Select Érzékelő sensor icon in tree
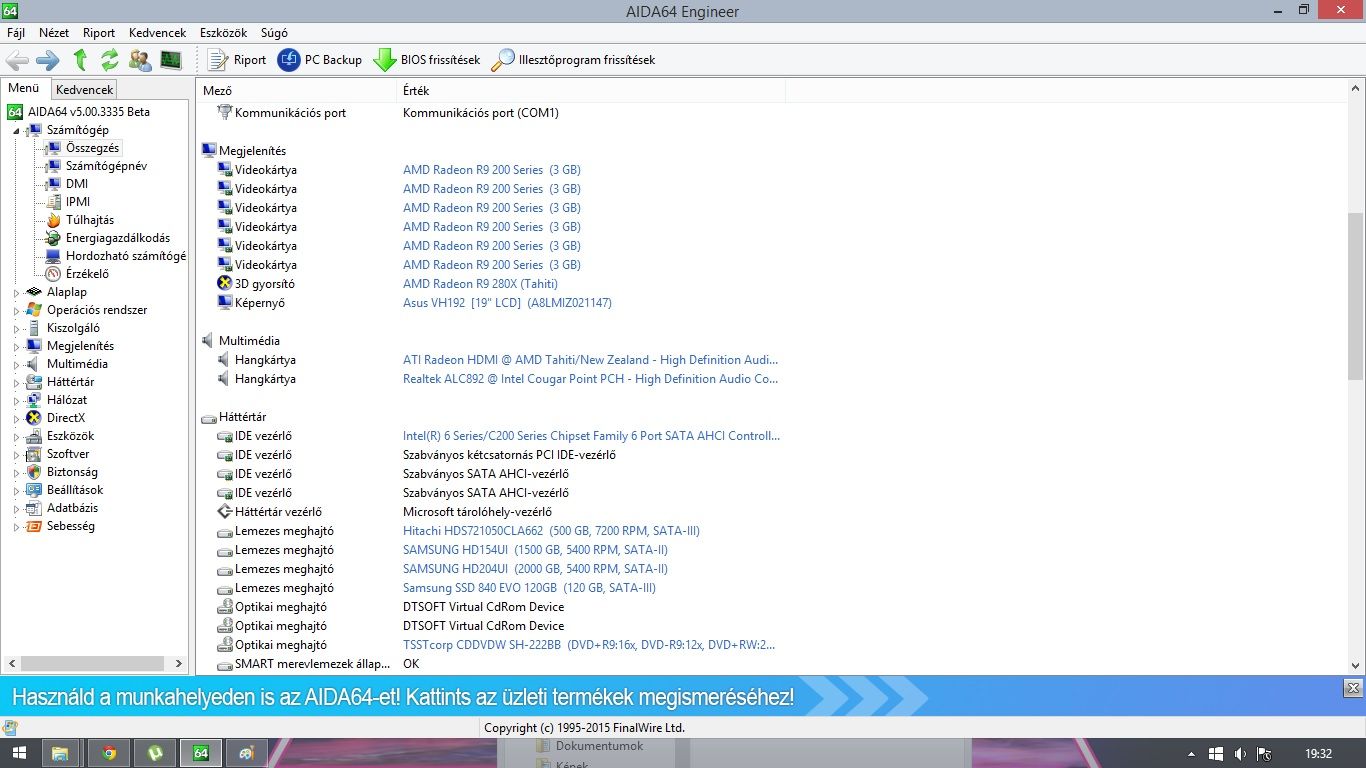Screen dimensions: 1366x768 click(x=54, y=274)
